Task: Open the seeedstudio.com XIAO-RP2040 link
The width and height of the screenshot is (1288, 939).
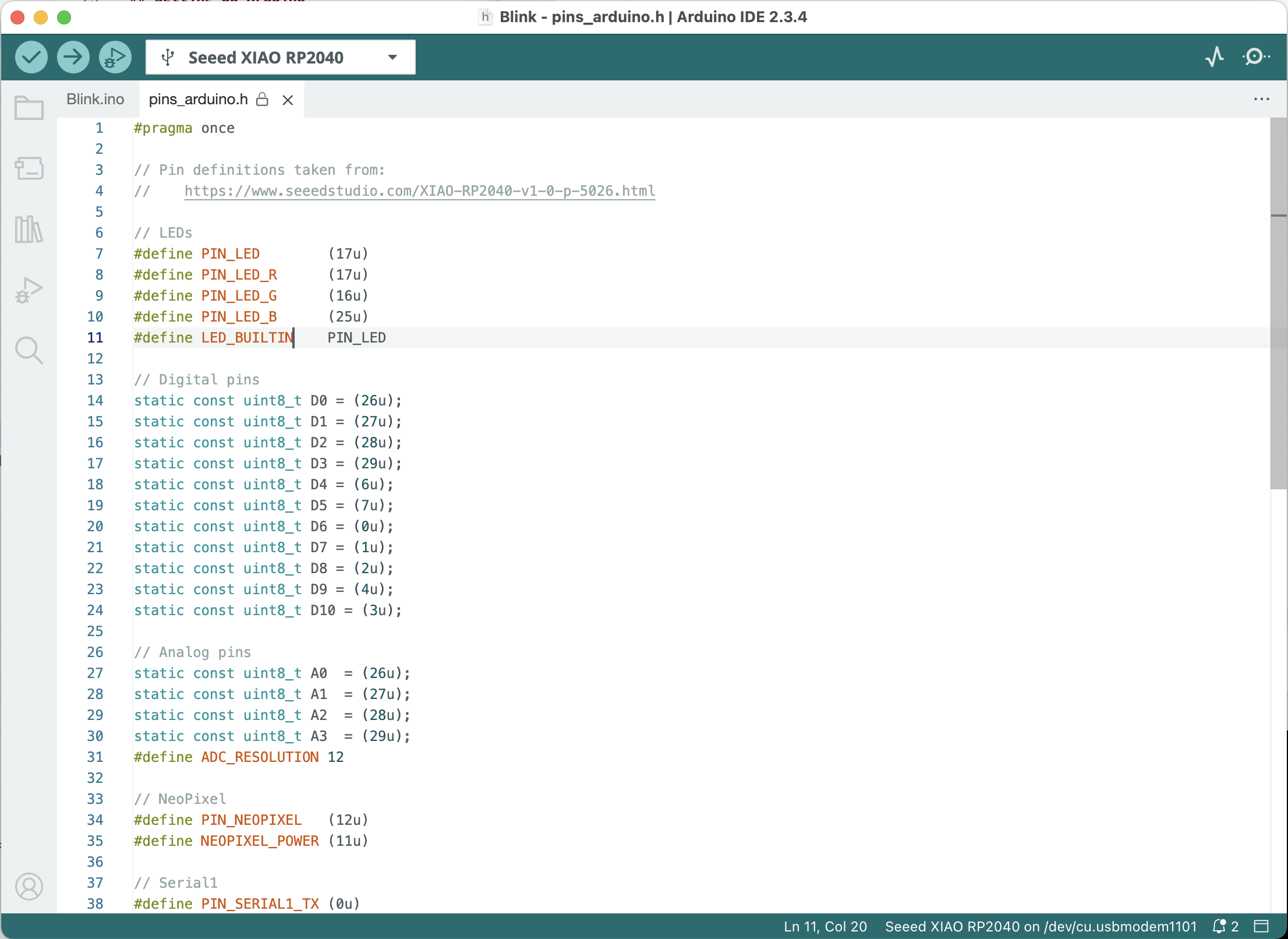Action: click(x=419, y=191)
